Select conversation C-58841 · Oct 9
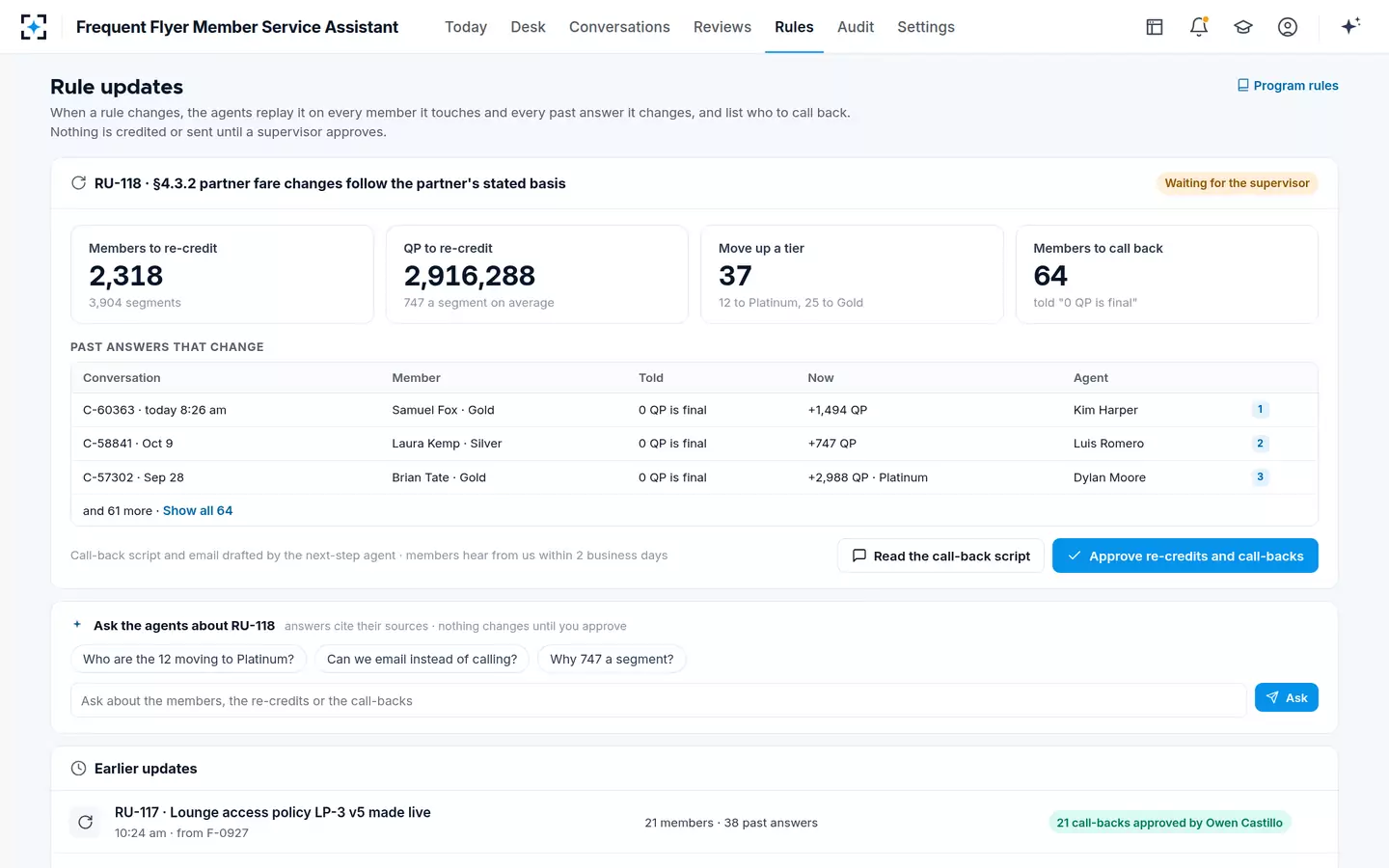Screen dimensions: 1389x868 click(128, 444)
